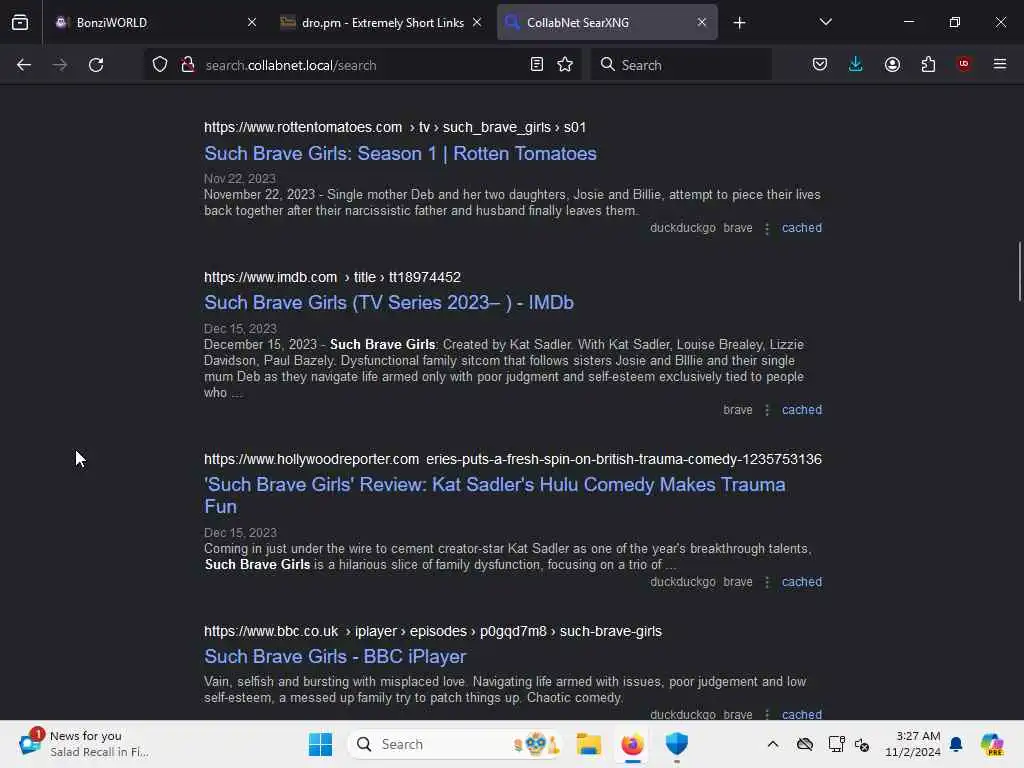Open cached version of Rotten Tomatoes result
The height and width of the screenshot is (768, 1024).
(802, 228)
